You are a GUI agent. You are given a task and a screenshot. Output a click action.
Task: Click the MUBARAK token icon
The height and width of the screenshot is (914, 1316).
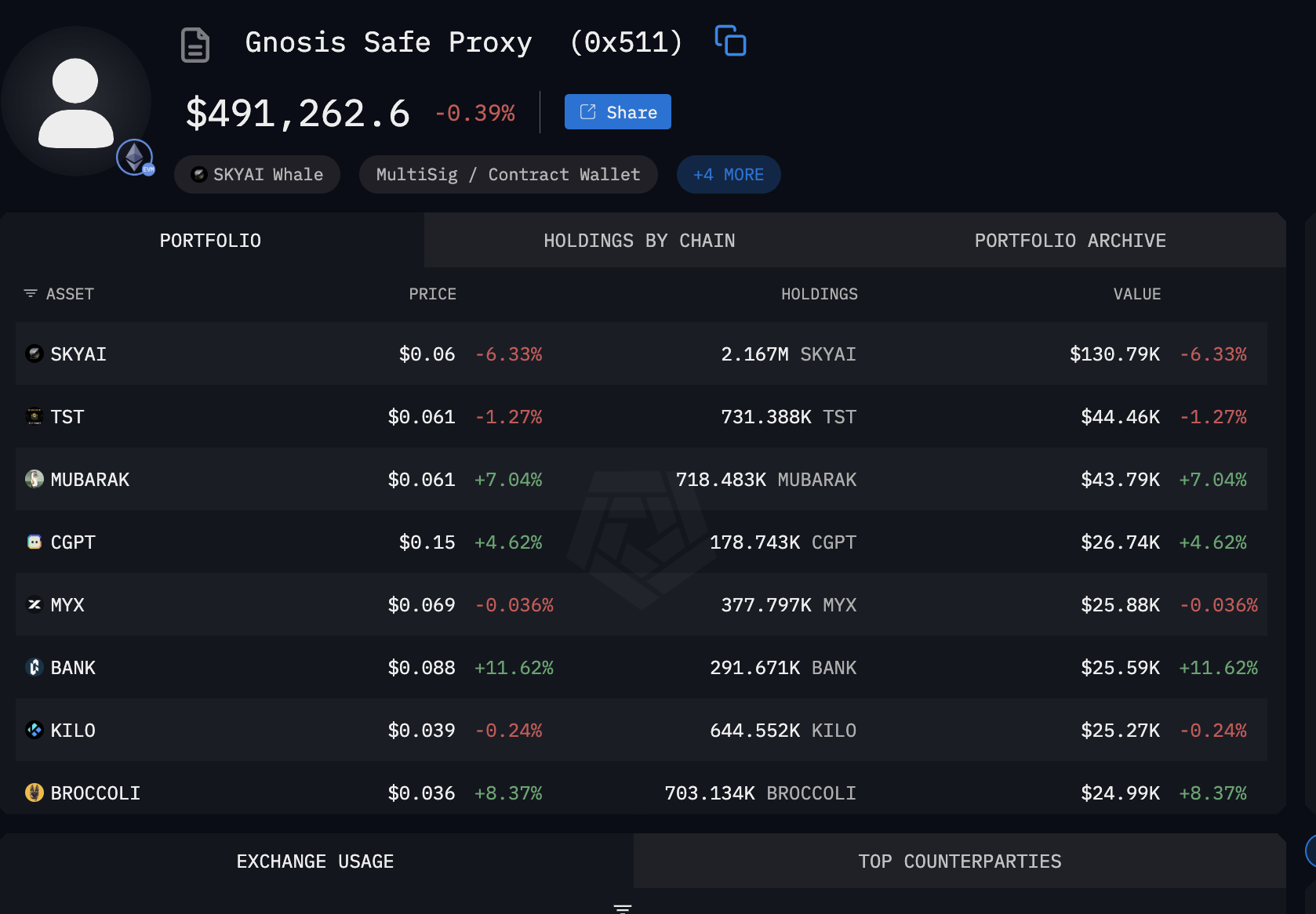pyautogui.click(x=34, y=479)
